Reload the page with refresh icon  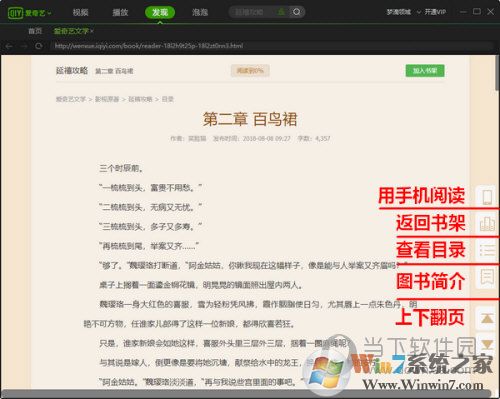click(39, 46)
